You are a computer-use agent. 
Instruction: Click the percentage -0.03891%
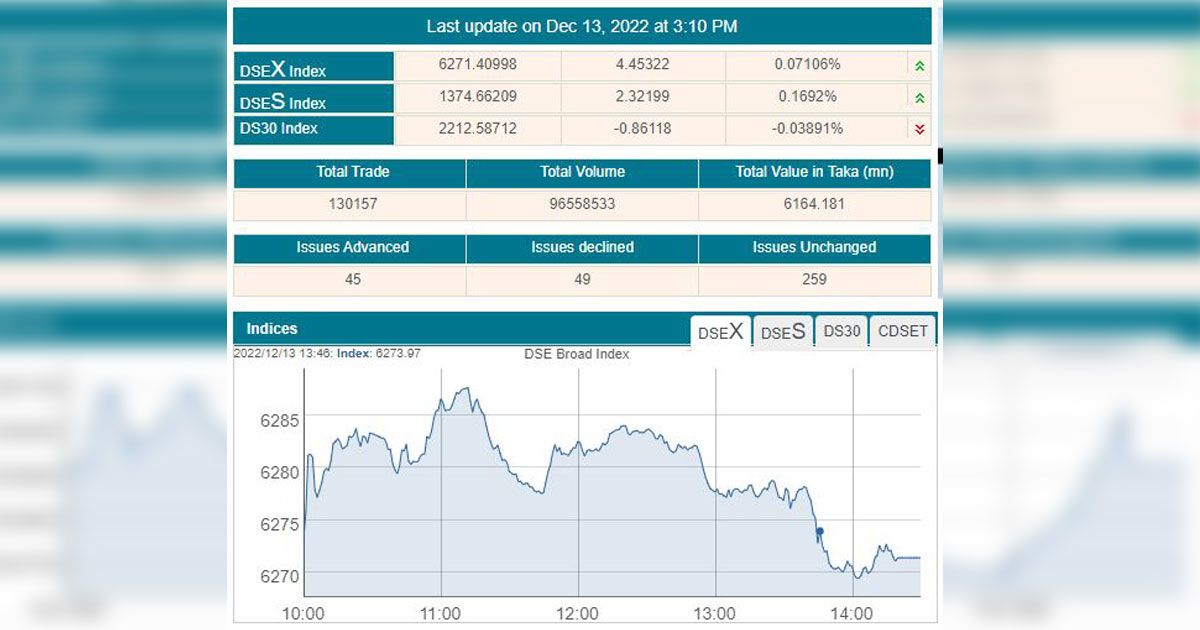tap(807, 128)
